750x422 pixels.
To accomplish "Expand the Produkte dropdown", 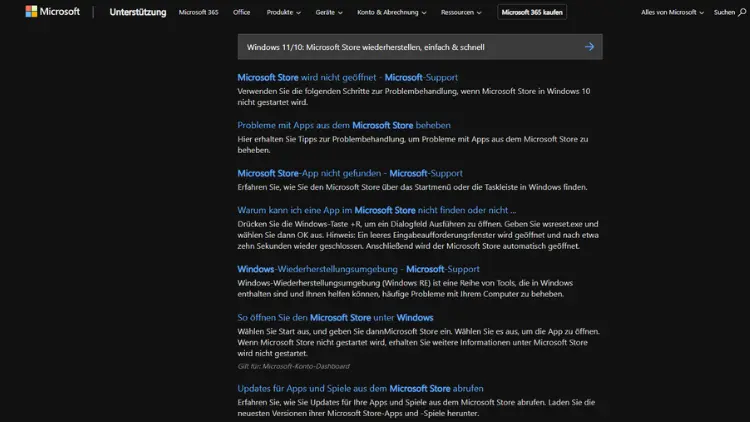I will (x=284, y=12).
